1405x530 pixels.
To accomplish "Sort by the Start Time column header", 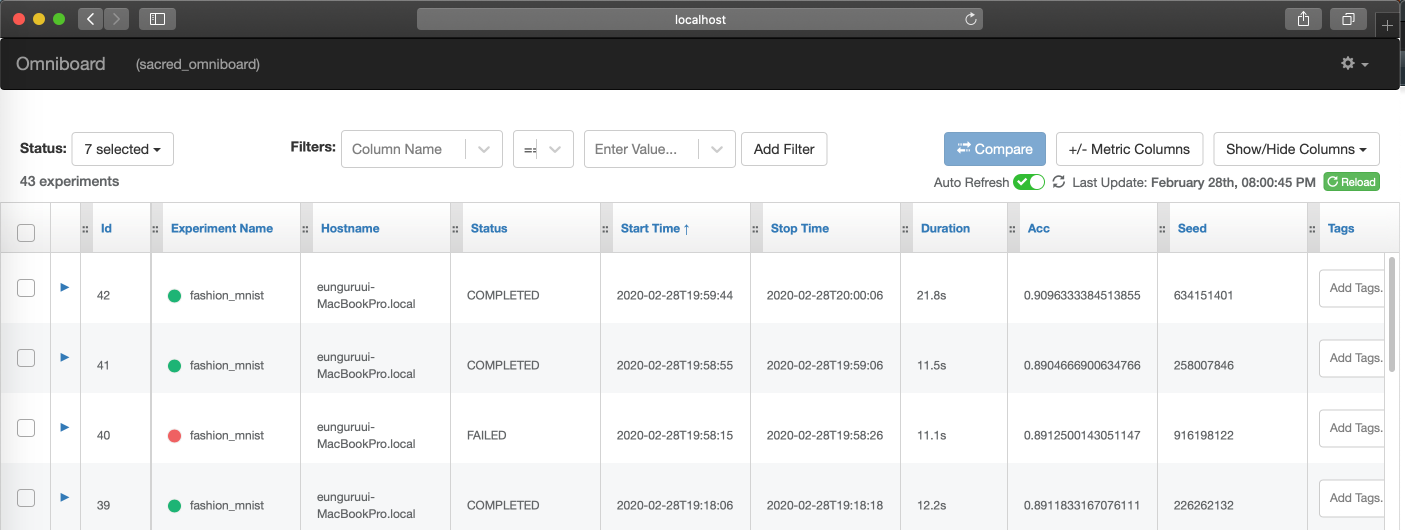I will pyautogui.click(x=655, y=228).
